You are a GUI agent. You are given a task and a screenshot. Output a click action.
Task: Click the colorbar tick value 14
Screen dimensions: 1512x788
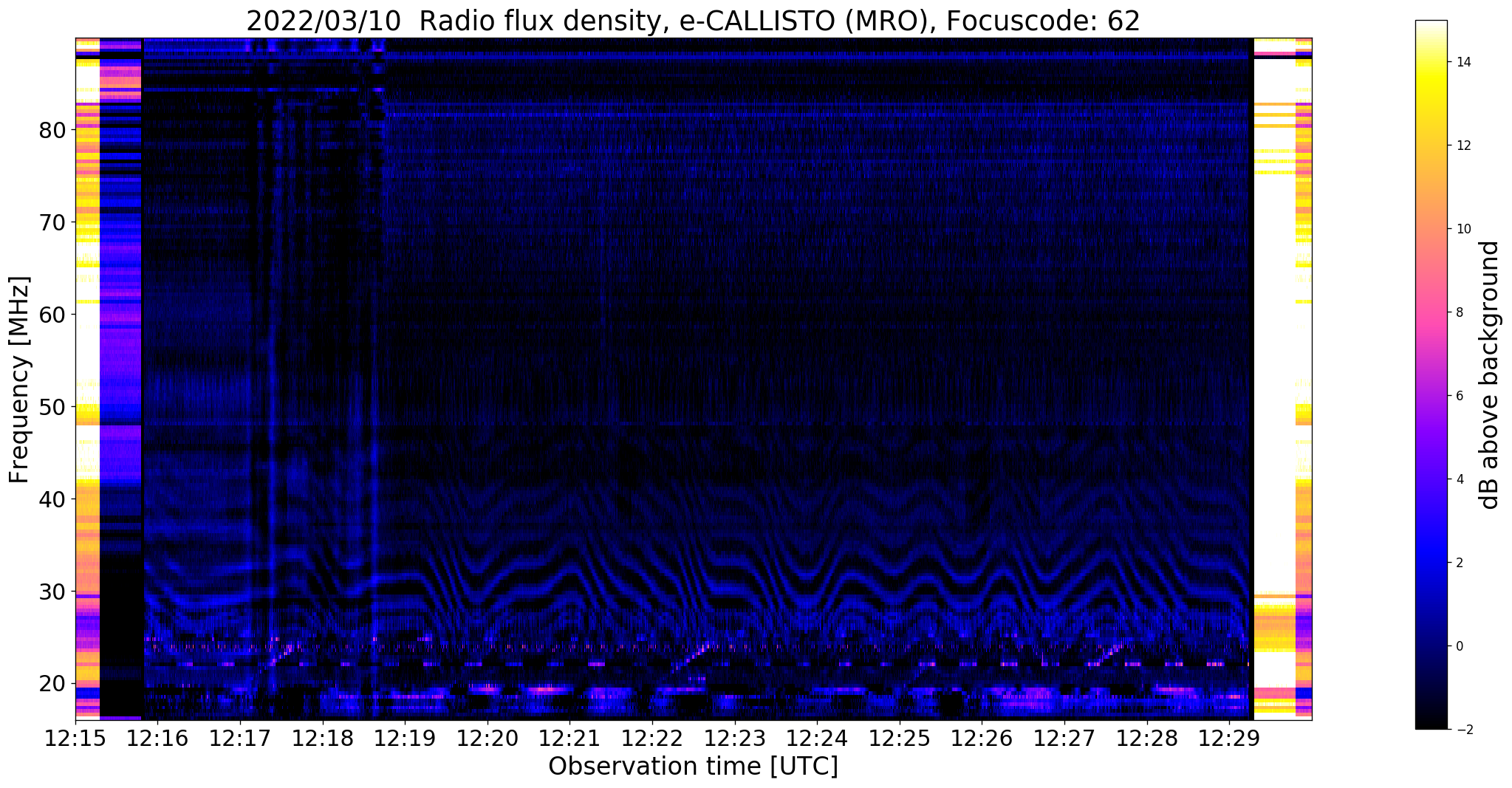(x=1463, y=62)
